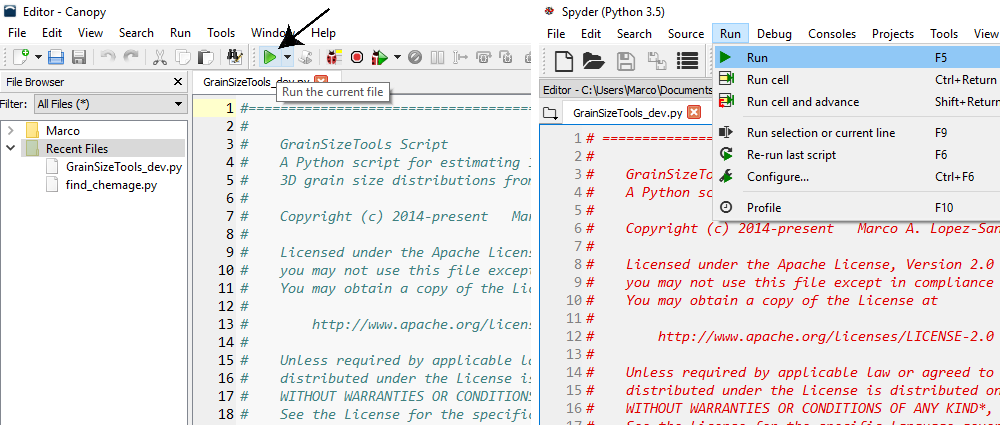The image size is (1000, 425).
Task: Open the dropdown arrow beside the debug-run icon
Action: click(x=398, y=57)
